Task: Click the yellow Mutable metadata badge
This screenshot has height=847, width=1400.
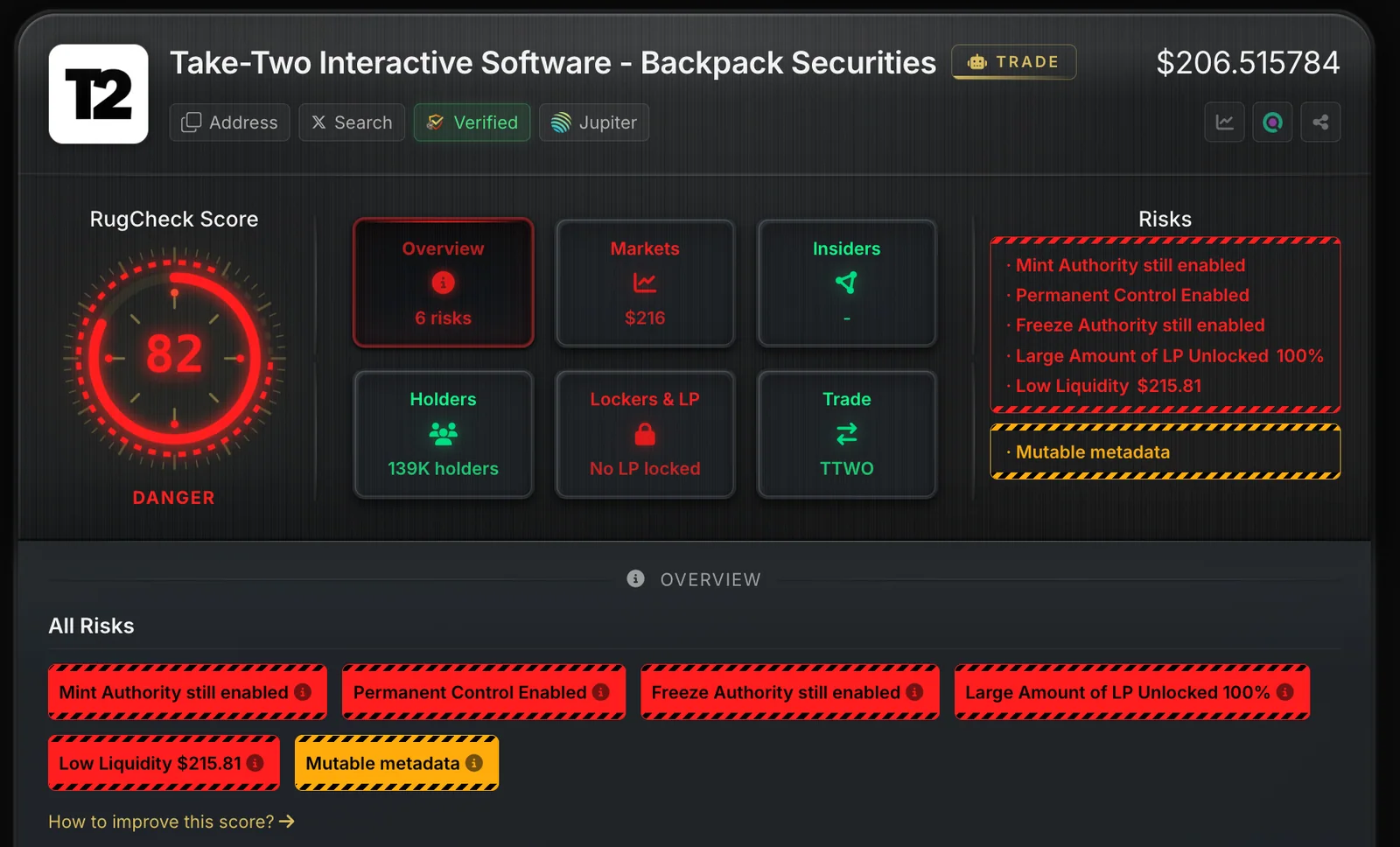Action: (396, 763)
